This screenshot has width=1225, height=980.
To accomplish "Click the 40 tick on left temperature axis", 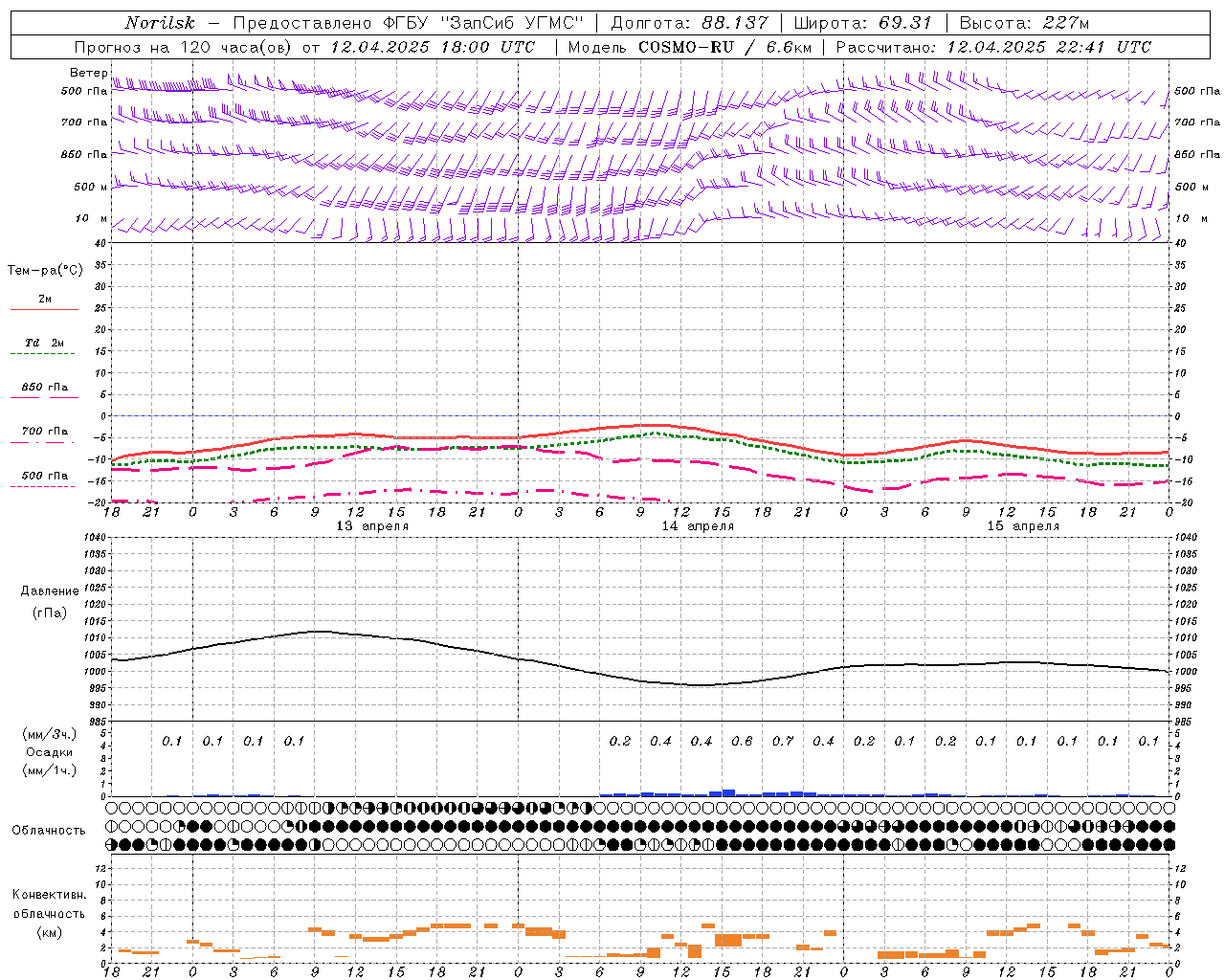I will 101,243.
